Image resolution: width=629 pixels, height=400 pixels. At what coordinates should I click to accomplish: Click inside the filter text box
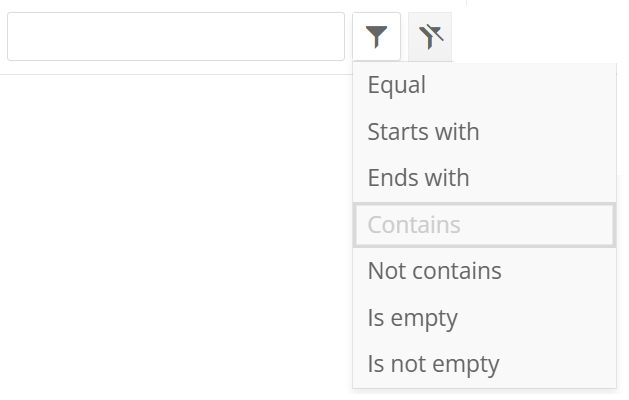(x=176, y=37)
